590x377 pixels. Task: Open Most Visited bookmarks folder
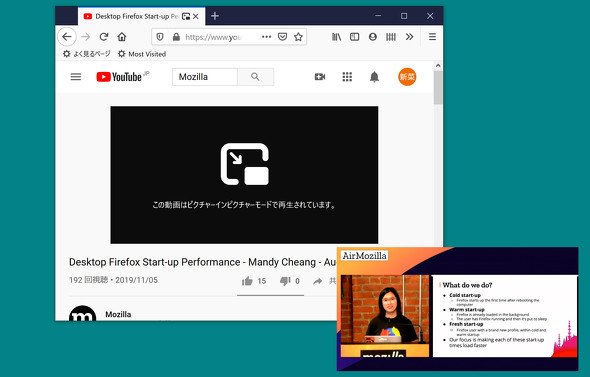[142, 54]
